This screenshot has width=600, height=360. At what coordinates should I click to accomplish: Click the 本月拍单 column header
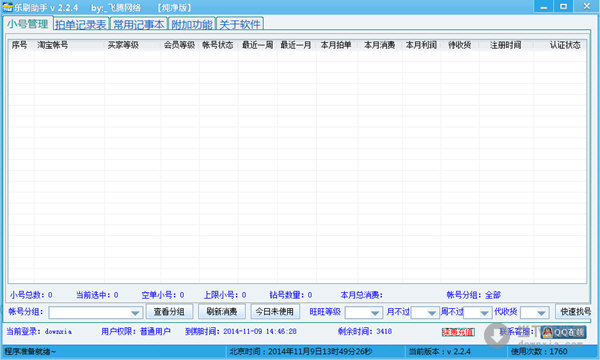click(336, 45)
